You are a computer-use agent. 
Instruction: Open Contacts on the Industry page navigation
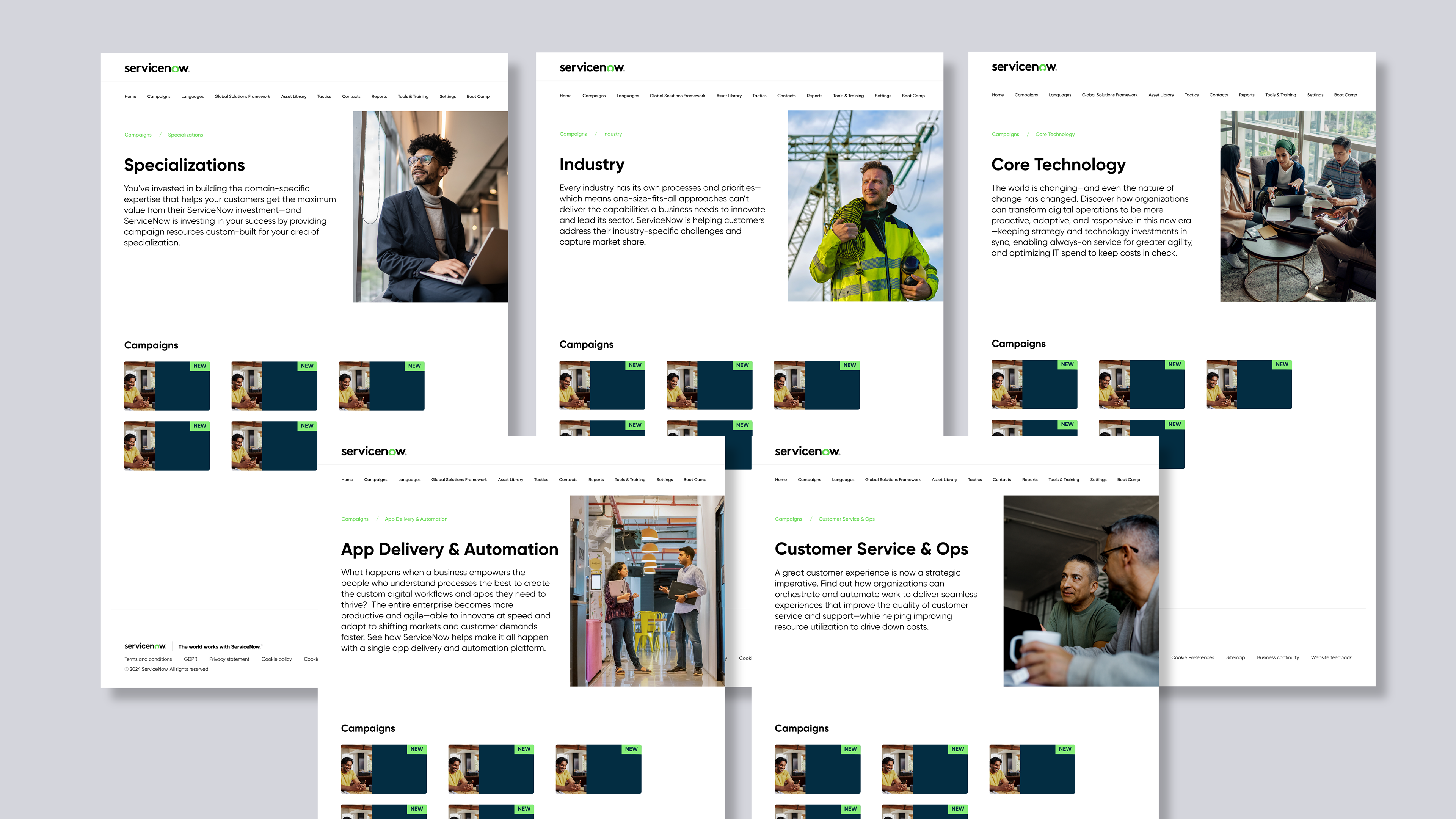pos(786,96)
